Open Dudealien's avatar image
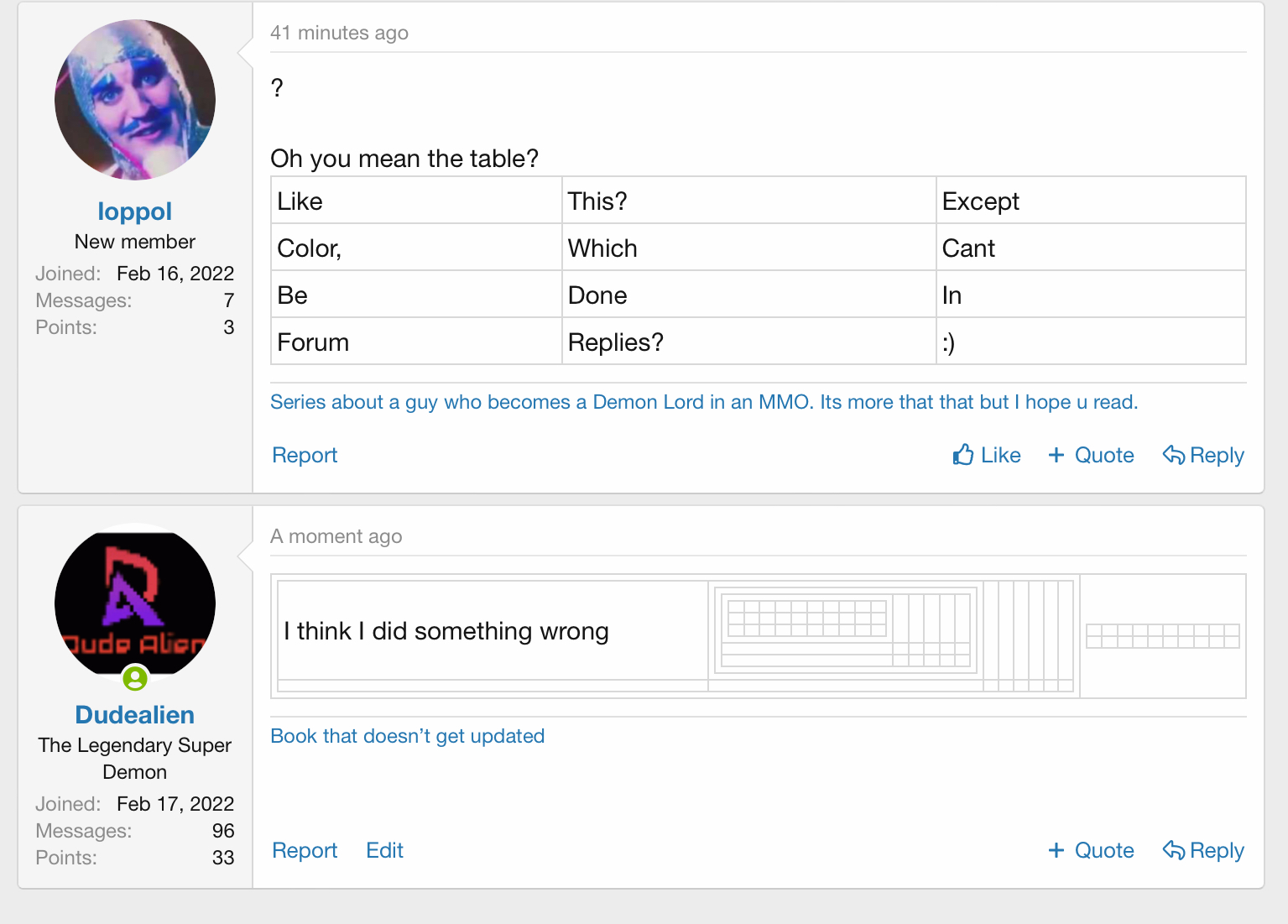 [135, 603]
